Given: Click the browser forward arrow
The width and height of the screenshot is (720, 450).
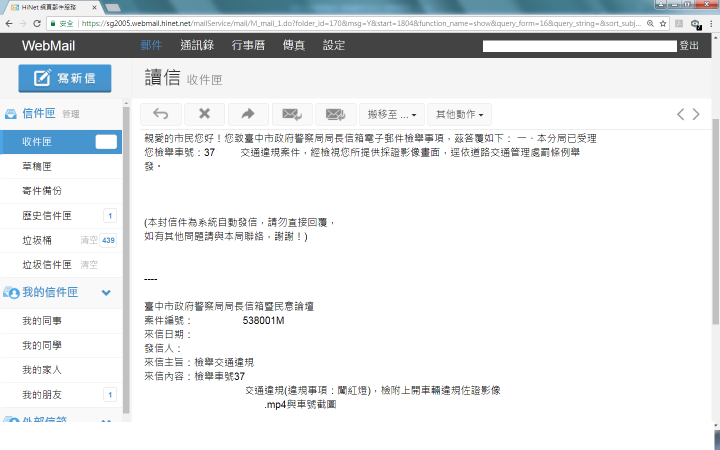Looking at the screenshot, I should click(22, 23).
